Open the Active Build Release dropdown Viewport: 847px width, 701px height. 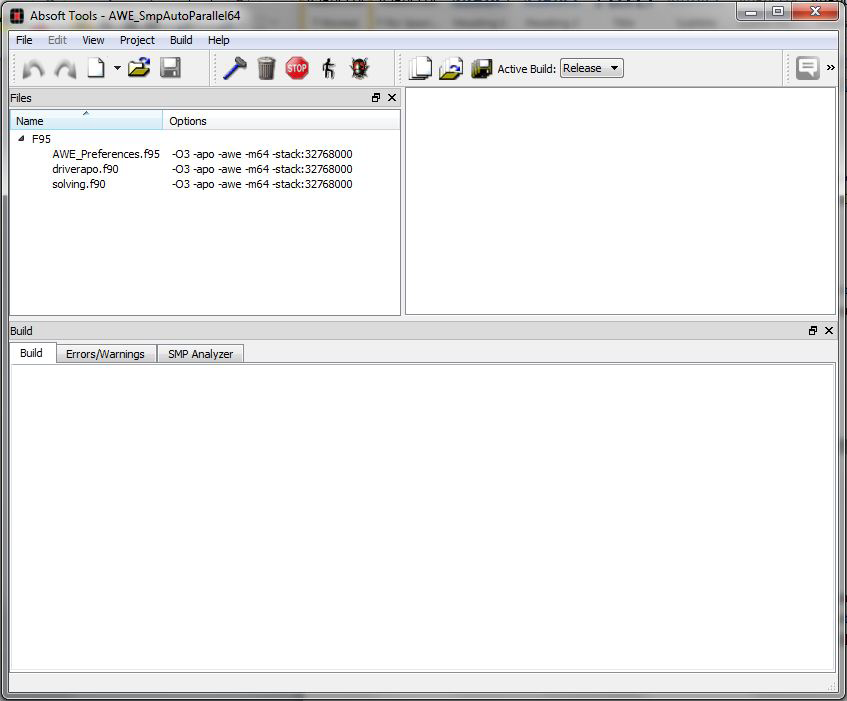pos(591,68)
